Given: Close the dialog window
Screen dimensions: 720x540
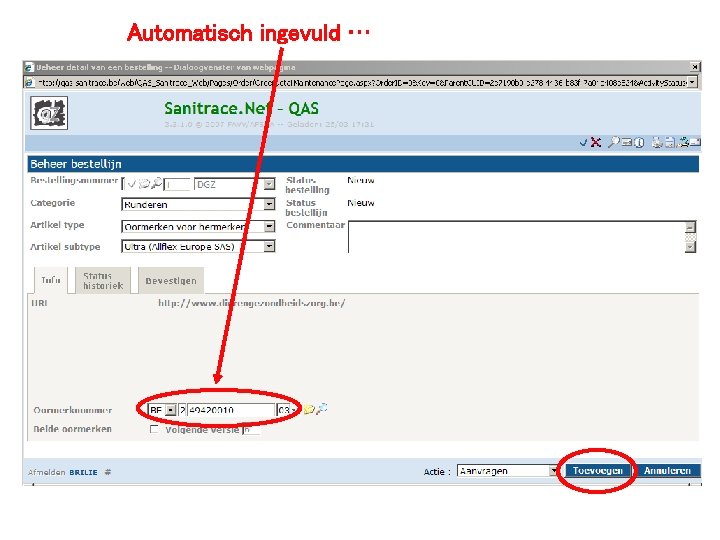Looking at the screenshot, I should pyautogui.click(x=695, y=67).
